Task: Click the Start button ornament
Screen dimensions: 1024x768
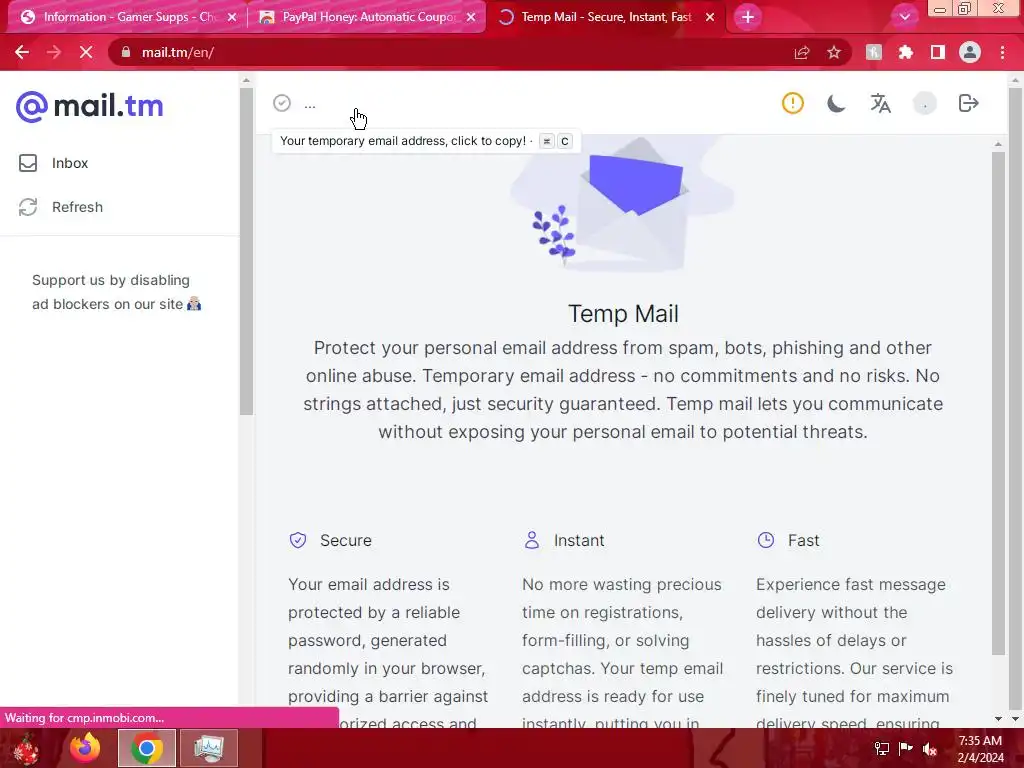Action: pyautogui.click(x=26, y=748)
